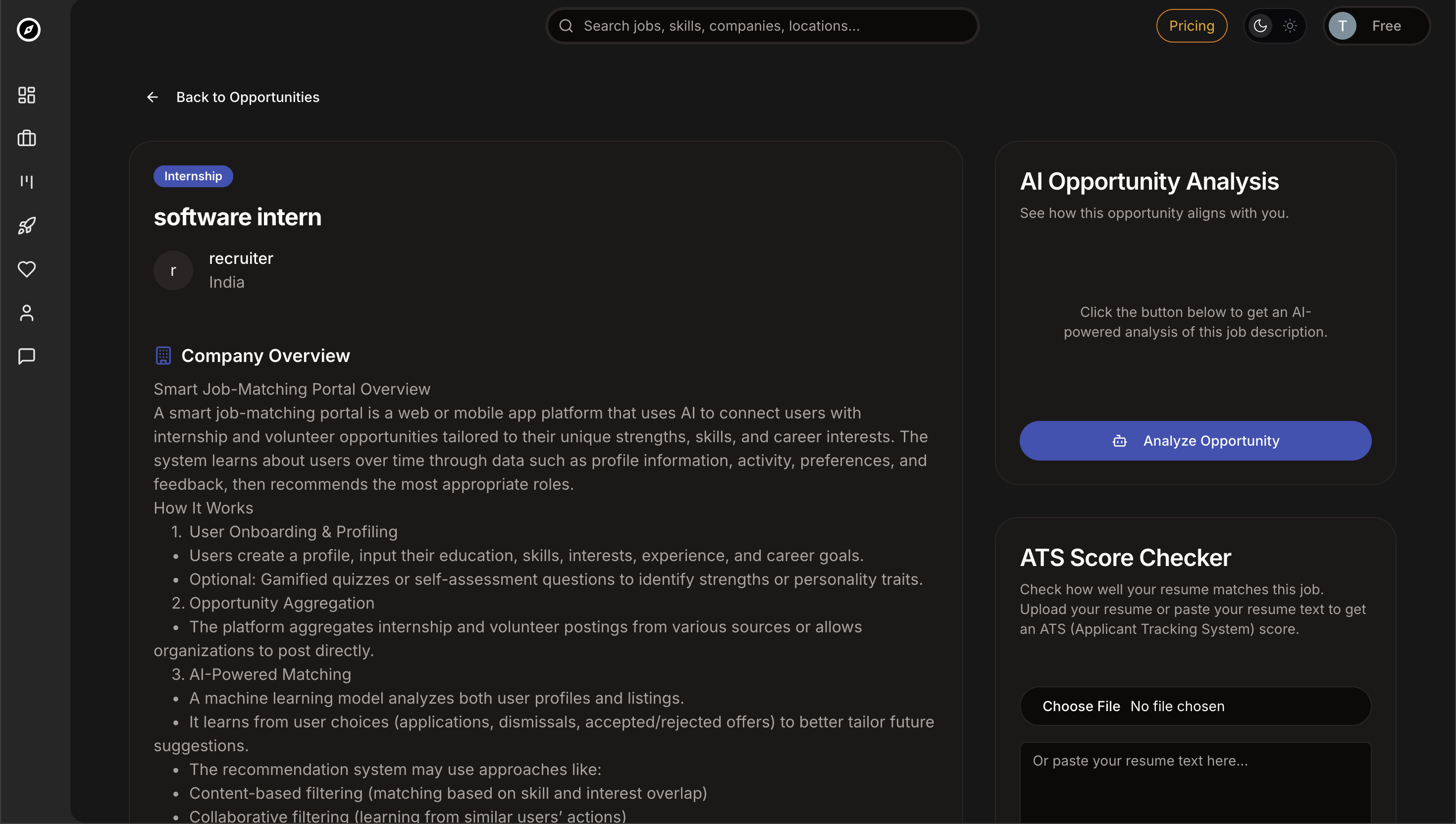Select the rocket icon in sidebar

(x=26, y=225)
